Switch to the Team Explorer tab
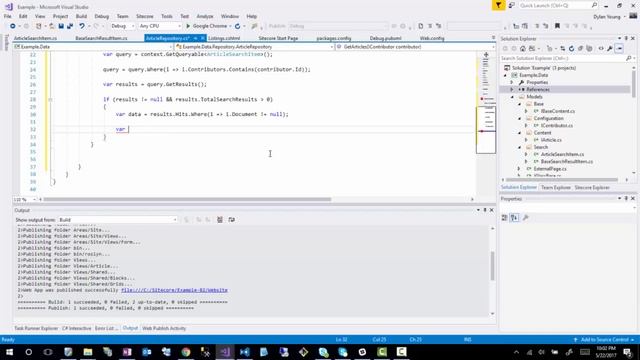Image resolution: width=640 pixels, height=360 pixels. tap(556, 187)
